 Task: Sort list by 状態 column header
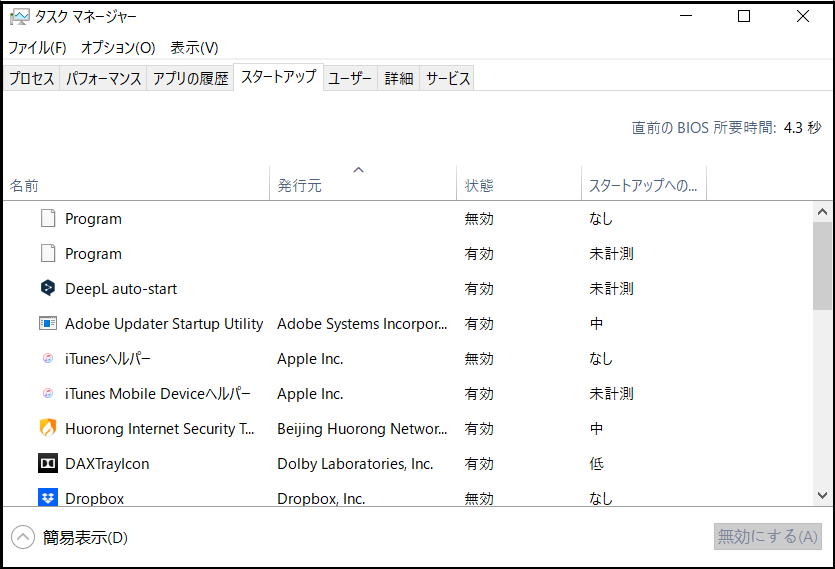479,186
